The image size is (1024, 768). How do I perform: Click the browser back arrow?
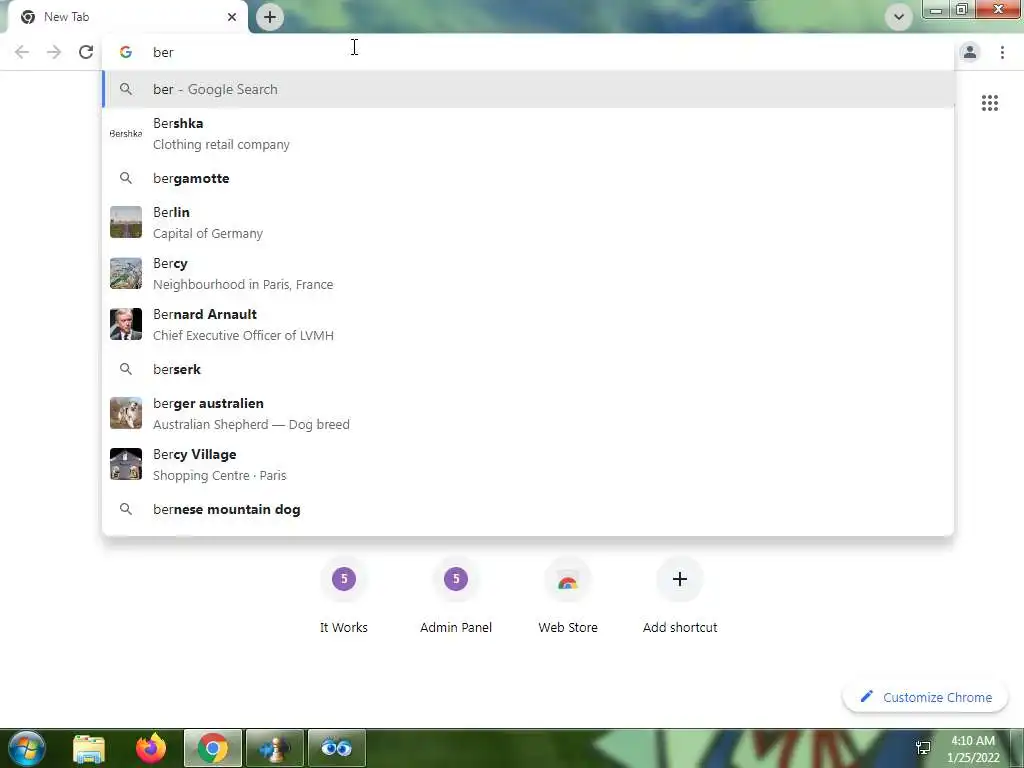22,52
